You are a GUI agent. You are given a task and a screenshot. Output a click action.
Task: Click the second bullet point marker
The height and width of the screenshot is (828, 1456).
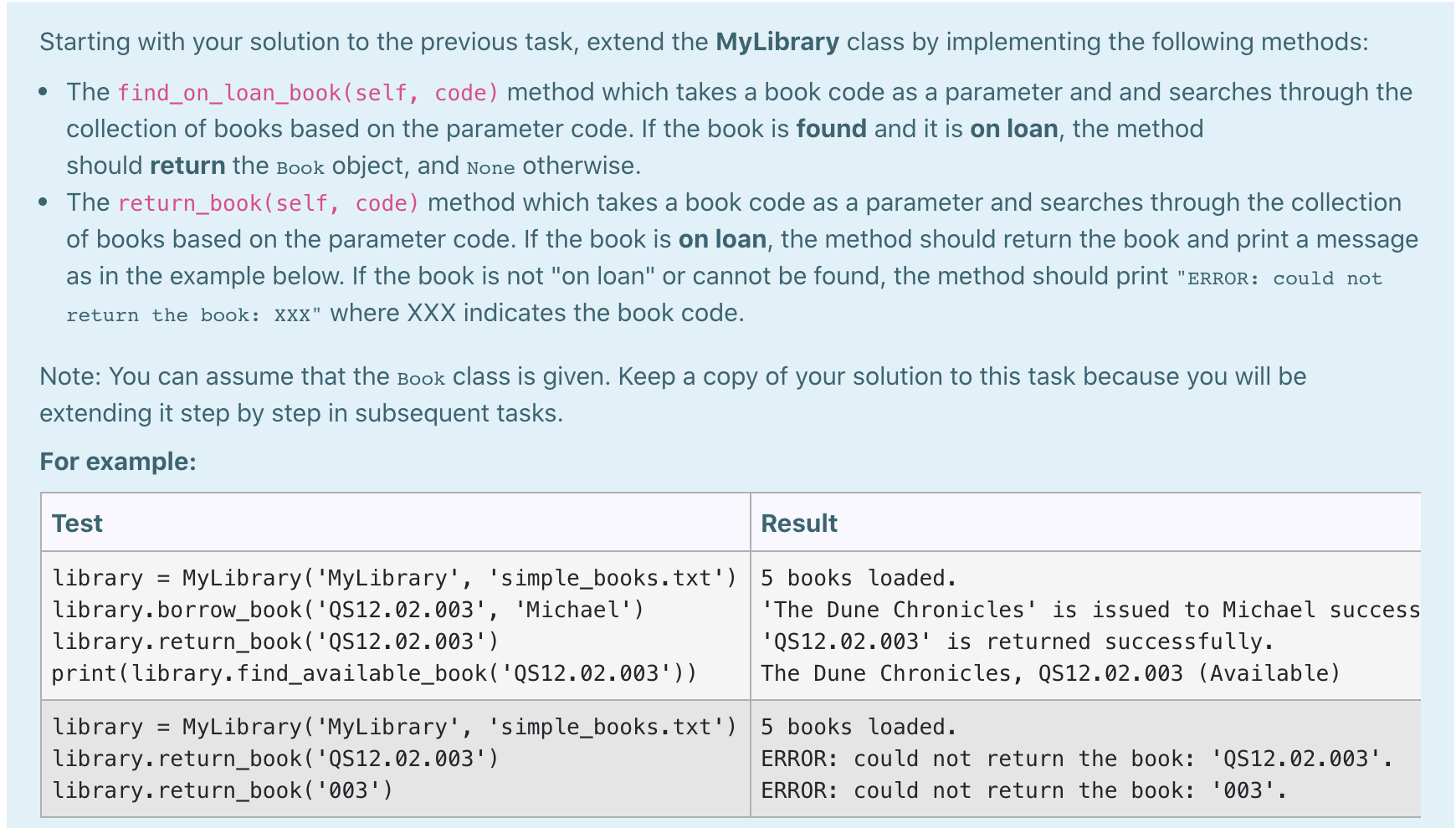click(x=44, y=202)
